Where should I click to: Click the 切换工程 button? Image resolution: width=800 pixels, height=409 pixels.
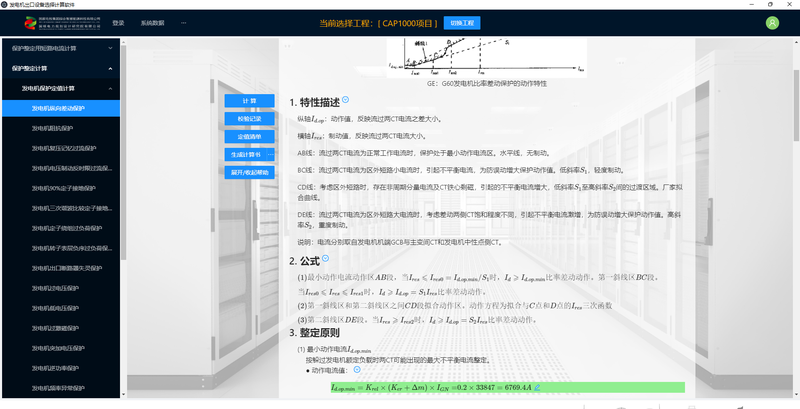(x=462, y=23)
